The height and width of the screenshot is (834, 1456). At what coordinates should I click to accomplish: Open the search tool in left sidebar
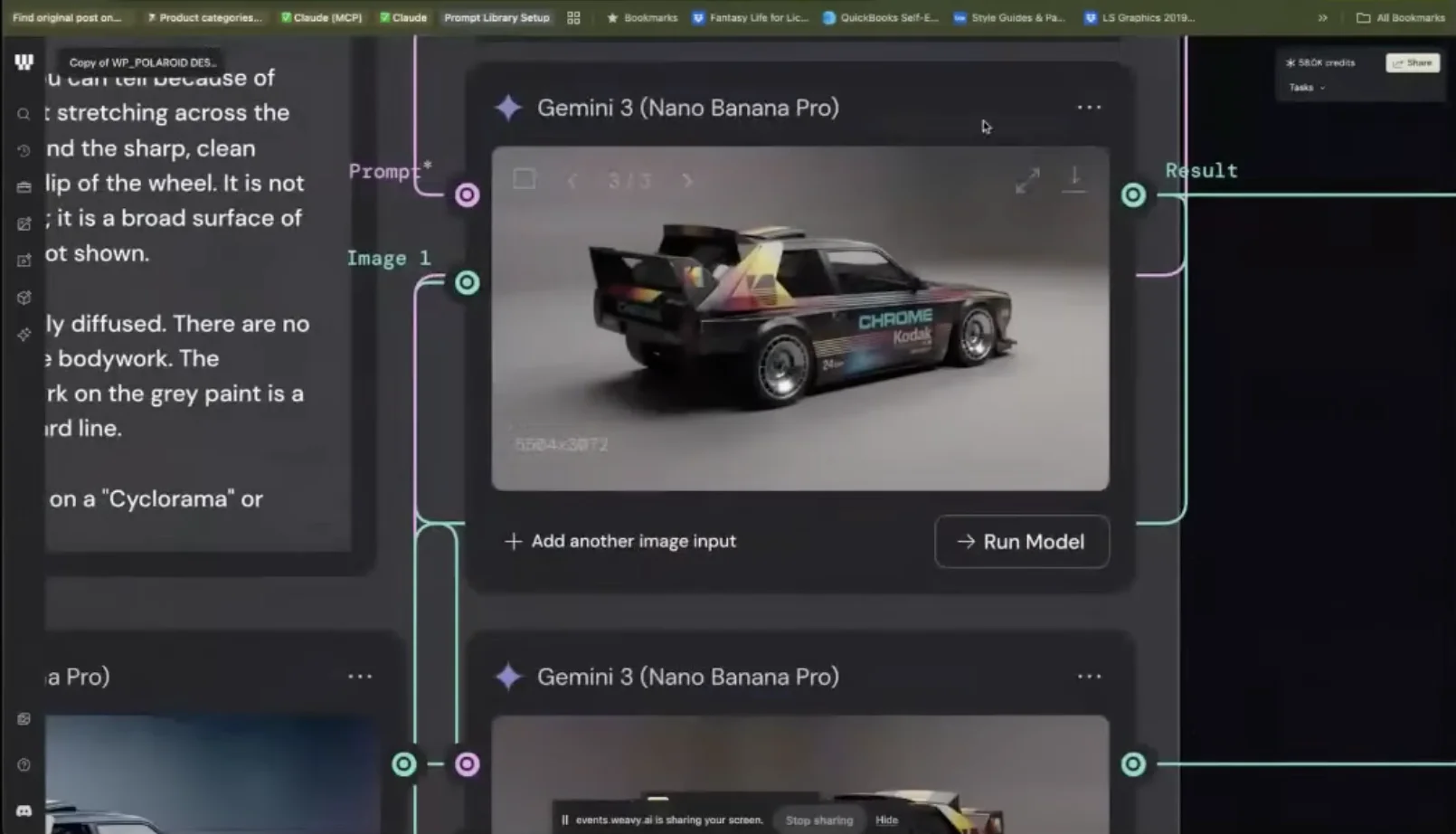(24, 114)
